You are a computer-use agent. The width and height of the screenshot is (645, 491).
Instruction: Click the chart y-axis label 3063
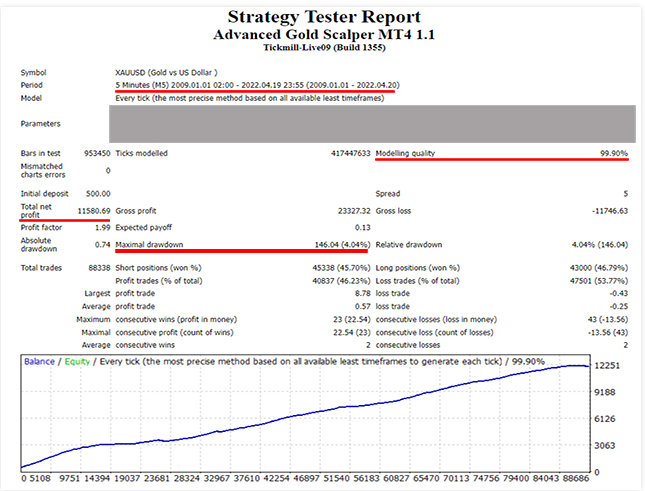605,446
